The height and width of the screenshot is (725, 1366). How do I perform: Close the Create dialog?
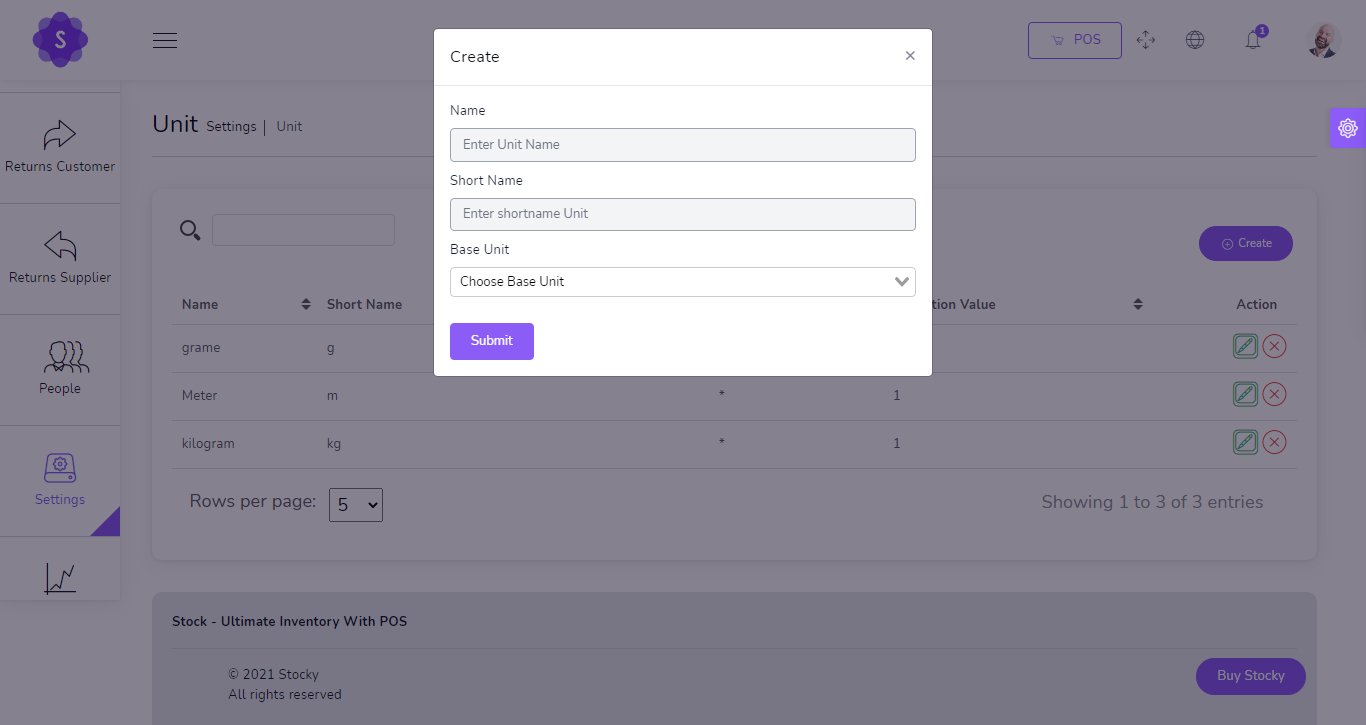pos(910,56)
